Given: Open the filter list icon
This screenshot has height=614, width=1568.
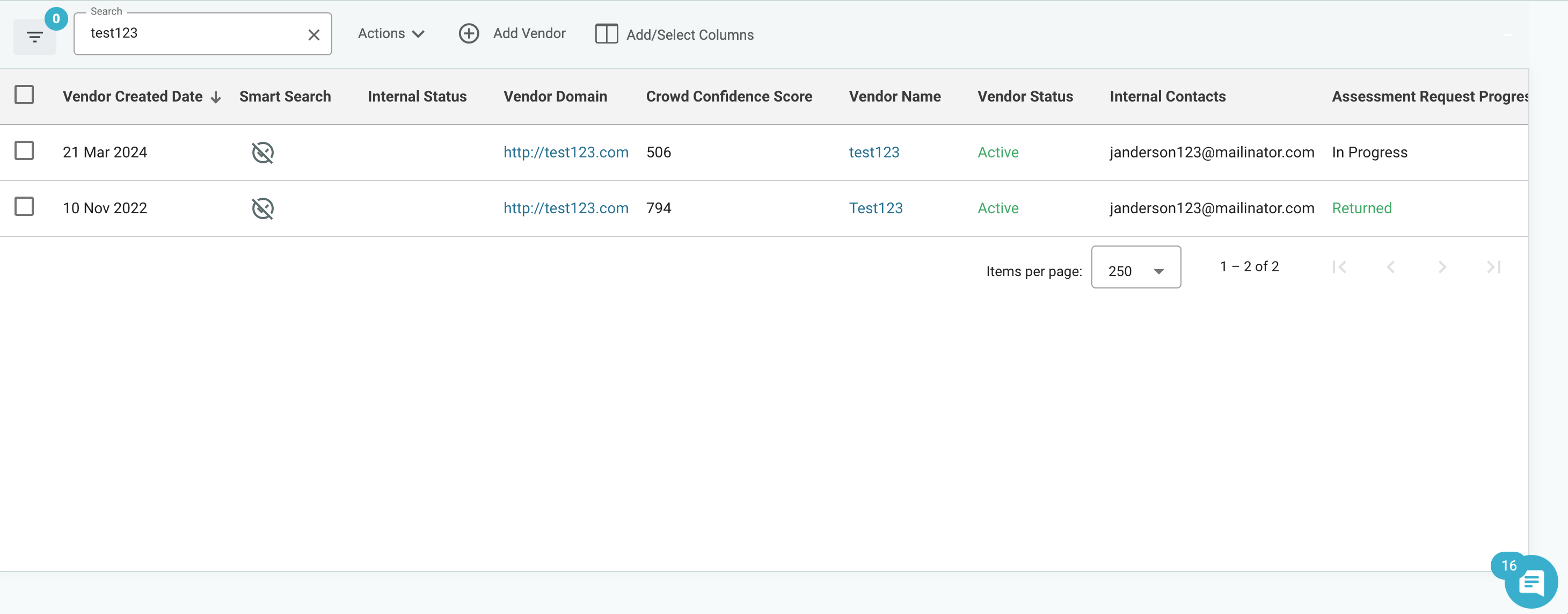Looking at the screenshot, I should [35, 37].
